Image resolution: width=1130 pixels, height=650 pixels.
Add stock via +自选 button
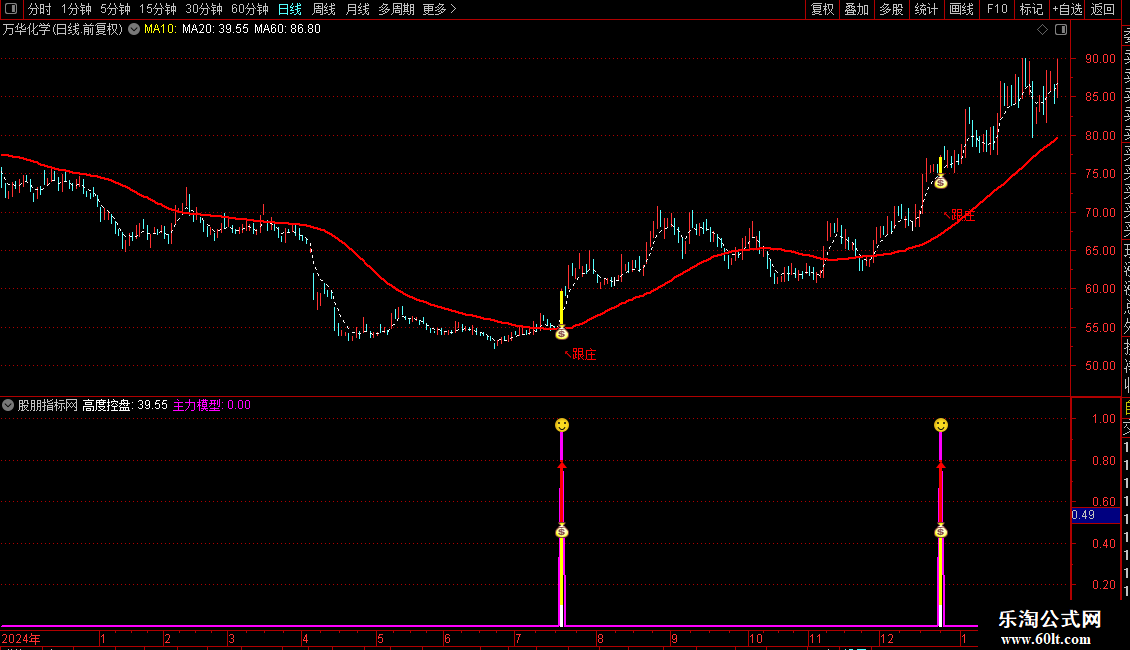click(1067, 9)
